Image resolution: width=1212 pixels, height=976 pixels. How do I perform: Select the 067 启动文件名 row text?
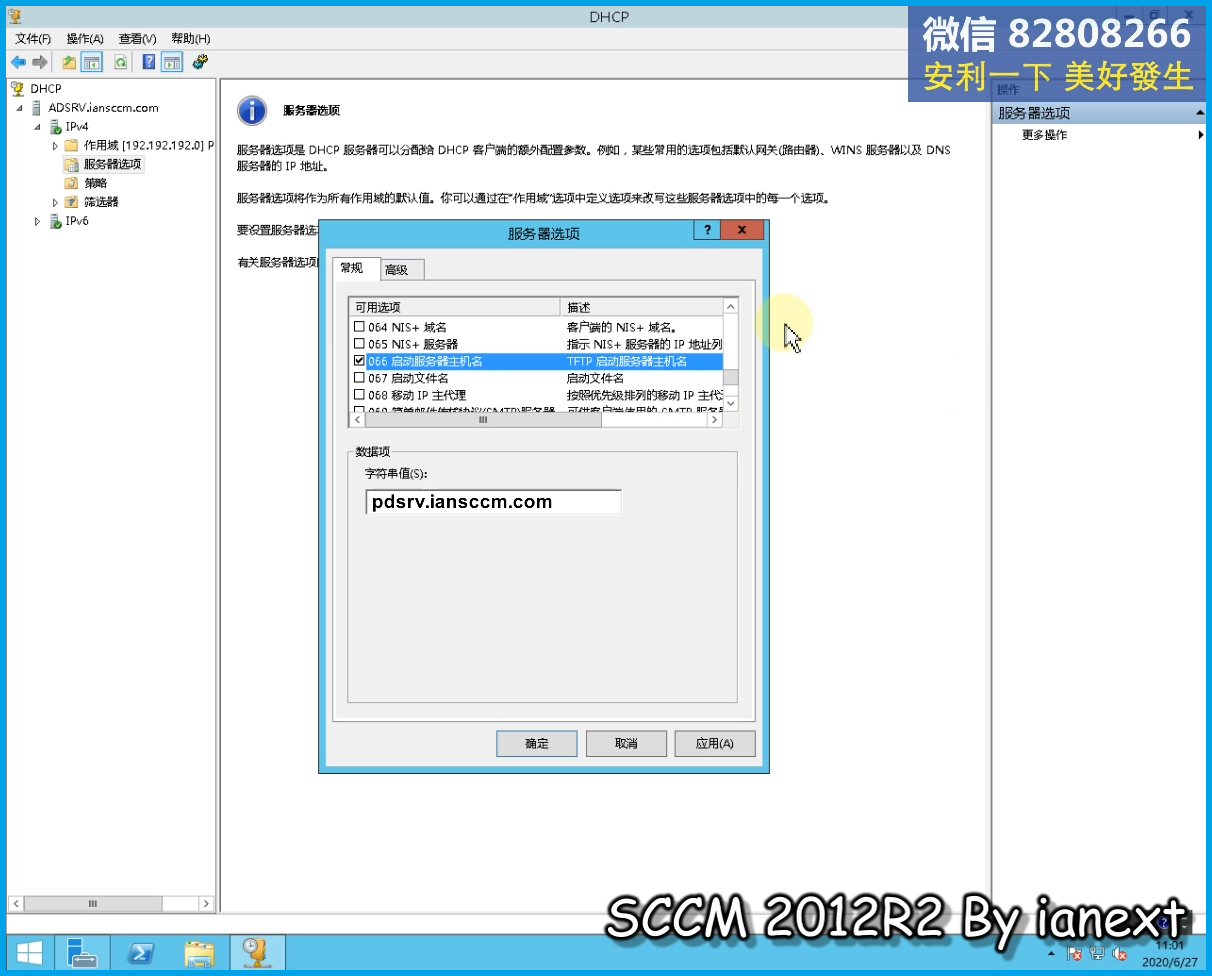(x=408, y=378)
